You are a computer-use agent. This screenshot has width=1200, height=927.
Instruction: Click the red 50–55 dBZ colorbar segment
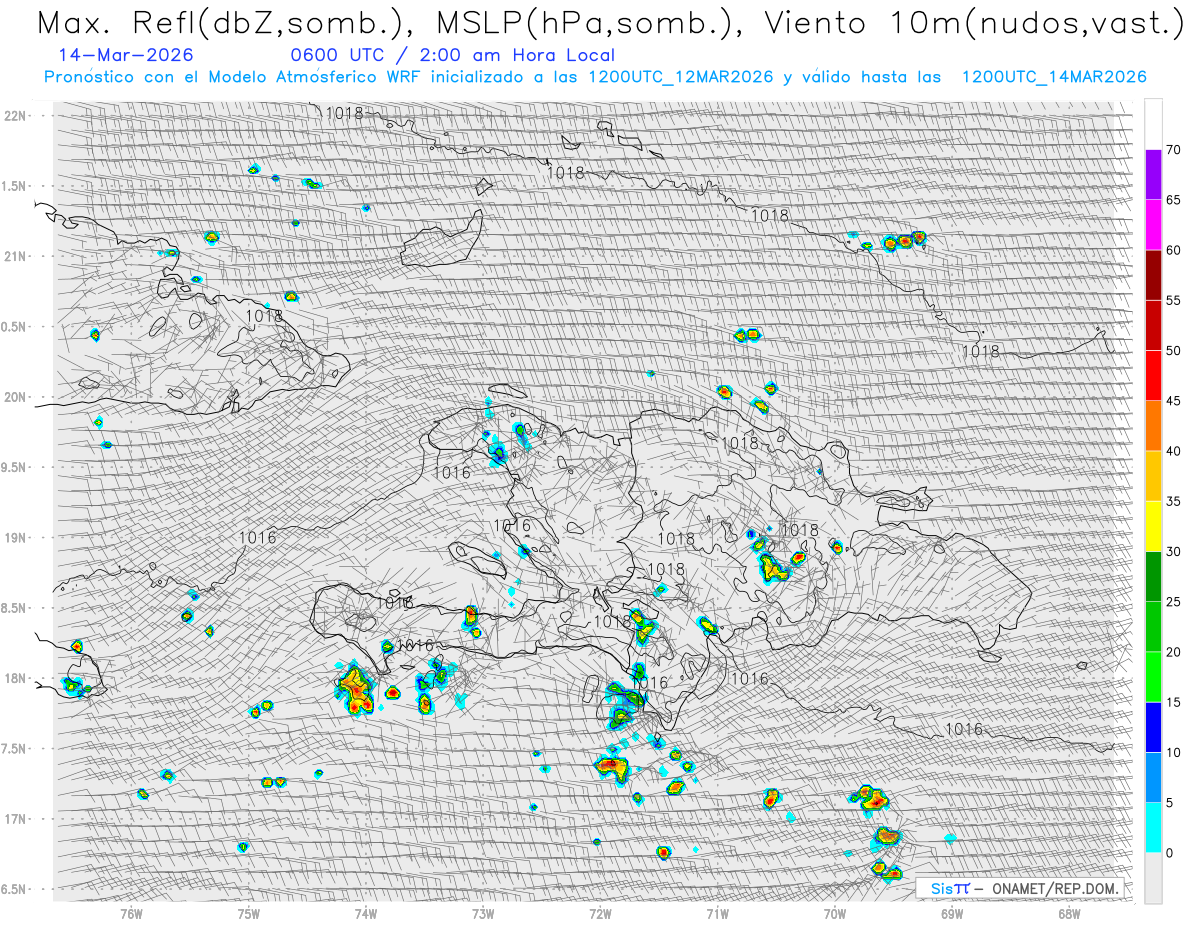tap(1153, 325)
